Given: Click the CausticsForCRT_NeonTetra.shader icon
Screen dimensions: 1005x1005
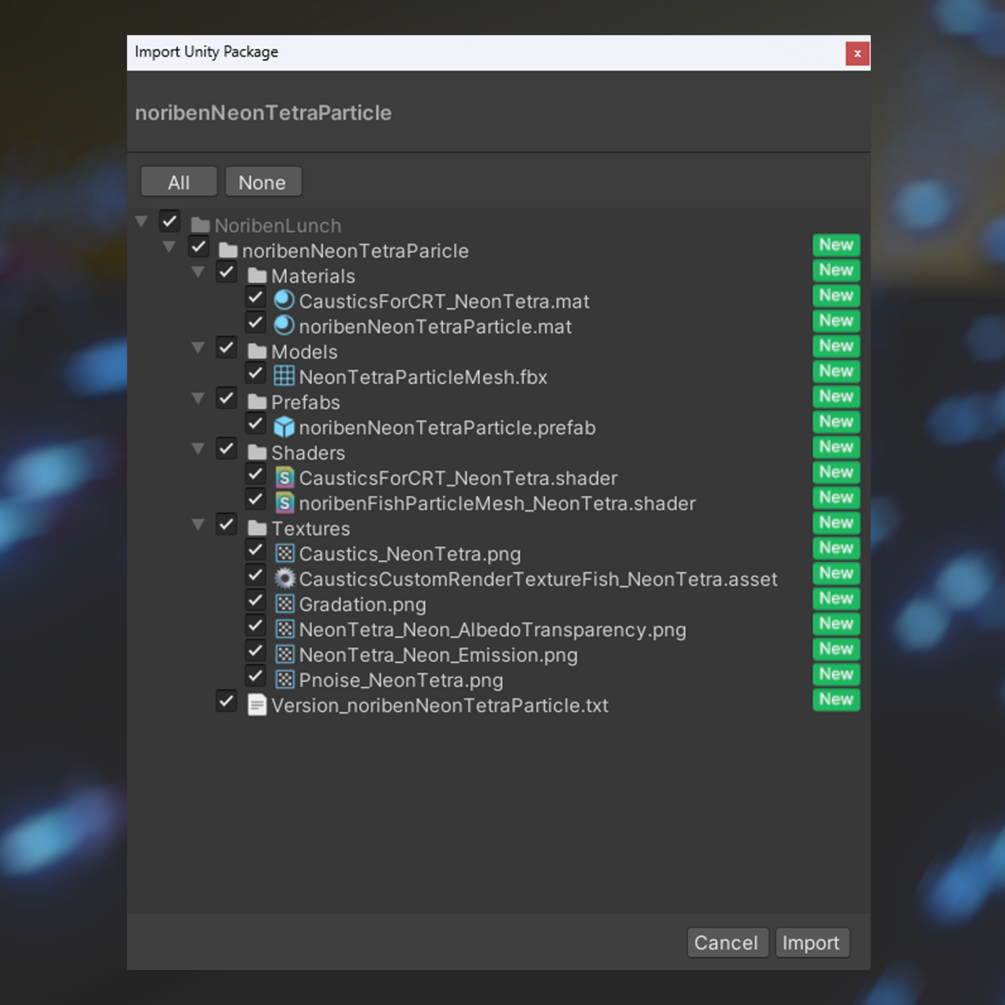Looking at the screenshot, I should [x=284, y=478].
